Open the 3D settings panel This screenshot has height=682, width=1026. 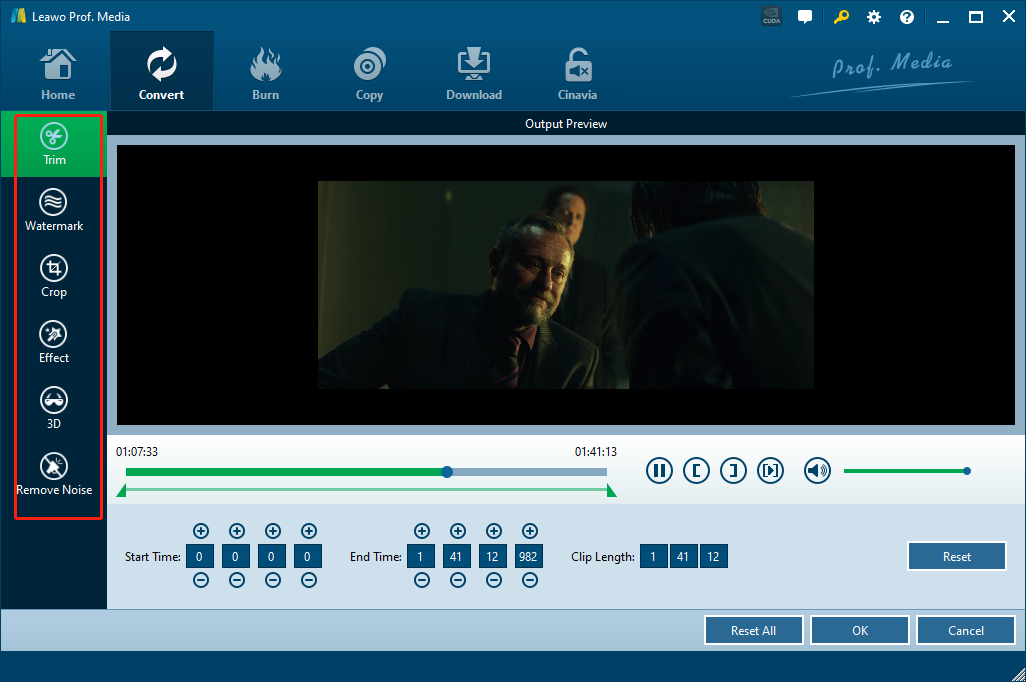(x=54, y=408)
